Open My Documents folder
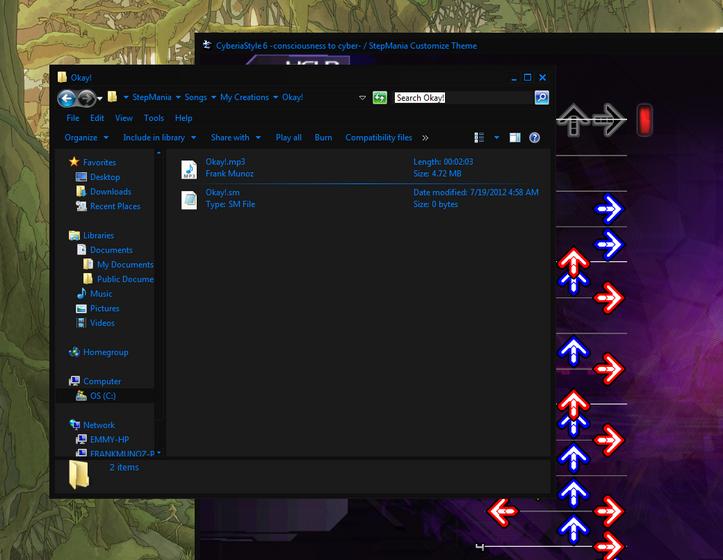This screenshot has width=723, height=560. [x=125, y=264]
